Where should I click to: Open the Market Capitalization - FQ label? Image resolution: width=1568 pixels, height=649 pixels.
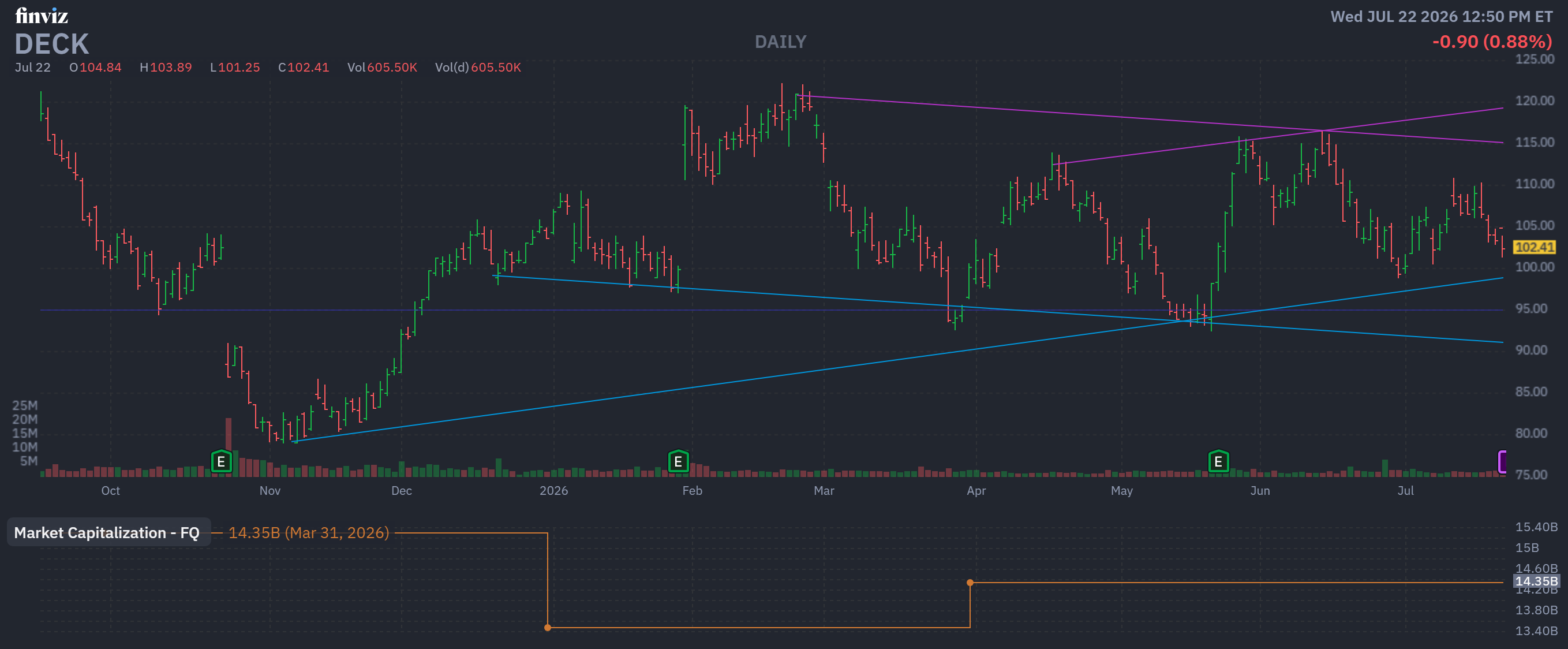click(107, 533)
